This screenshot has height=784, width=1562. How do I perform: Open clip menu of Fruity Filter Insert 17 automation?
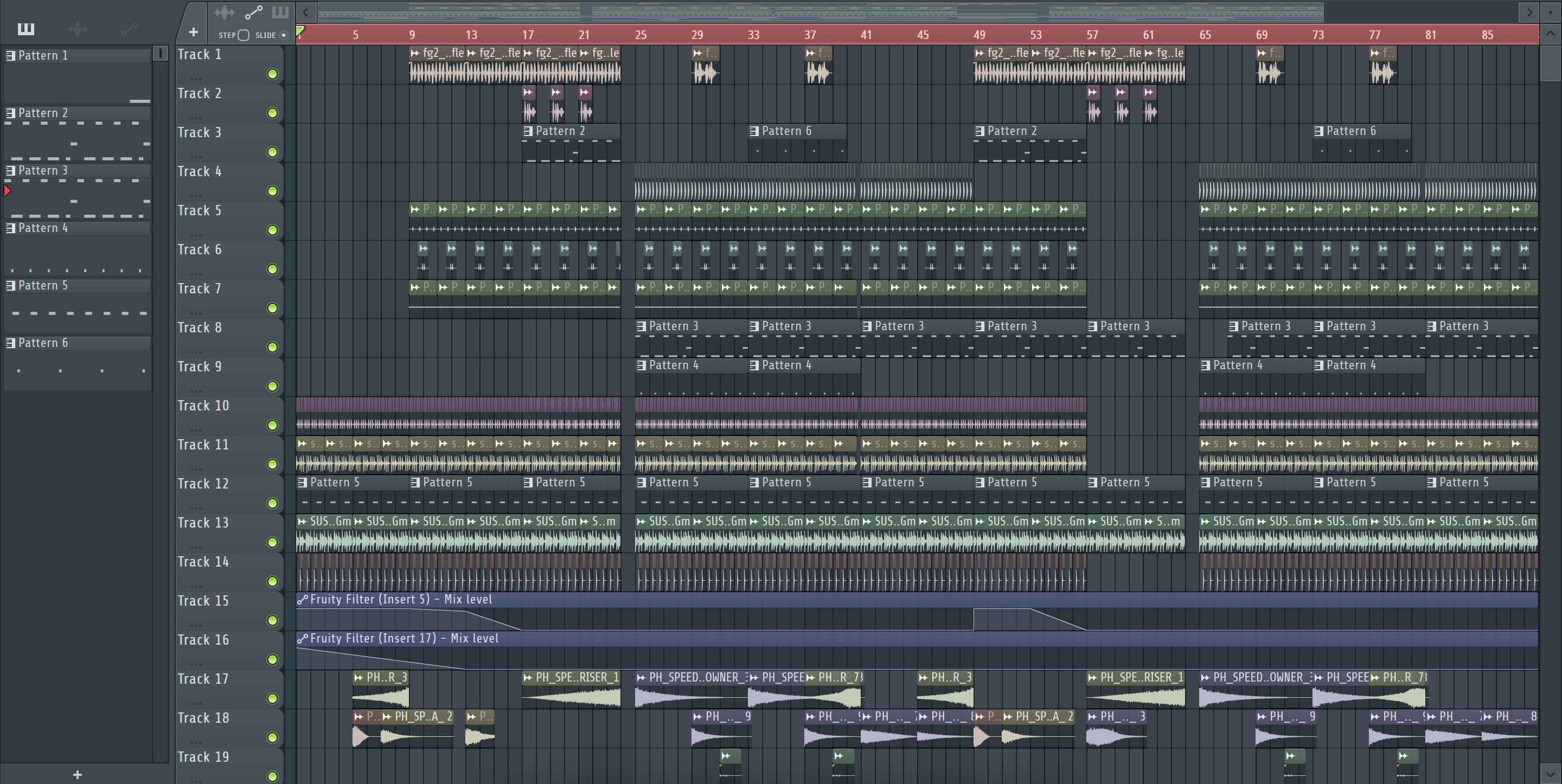tap(302, 639)
